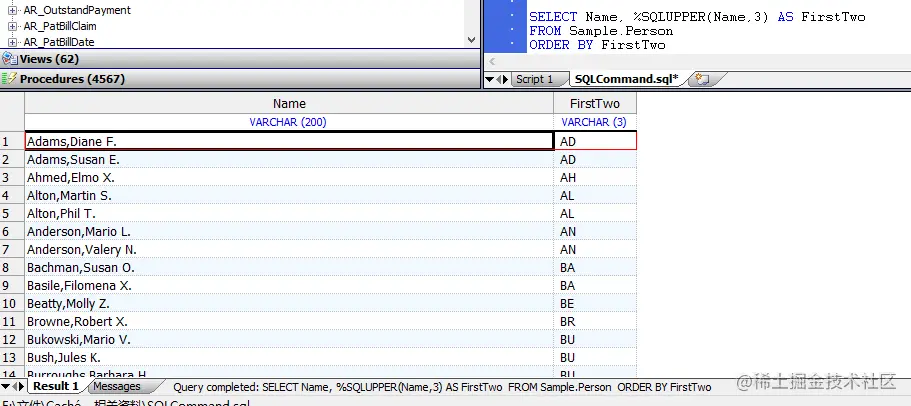Select the AR_PatBillClaim table

click(60, 27)
